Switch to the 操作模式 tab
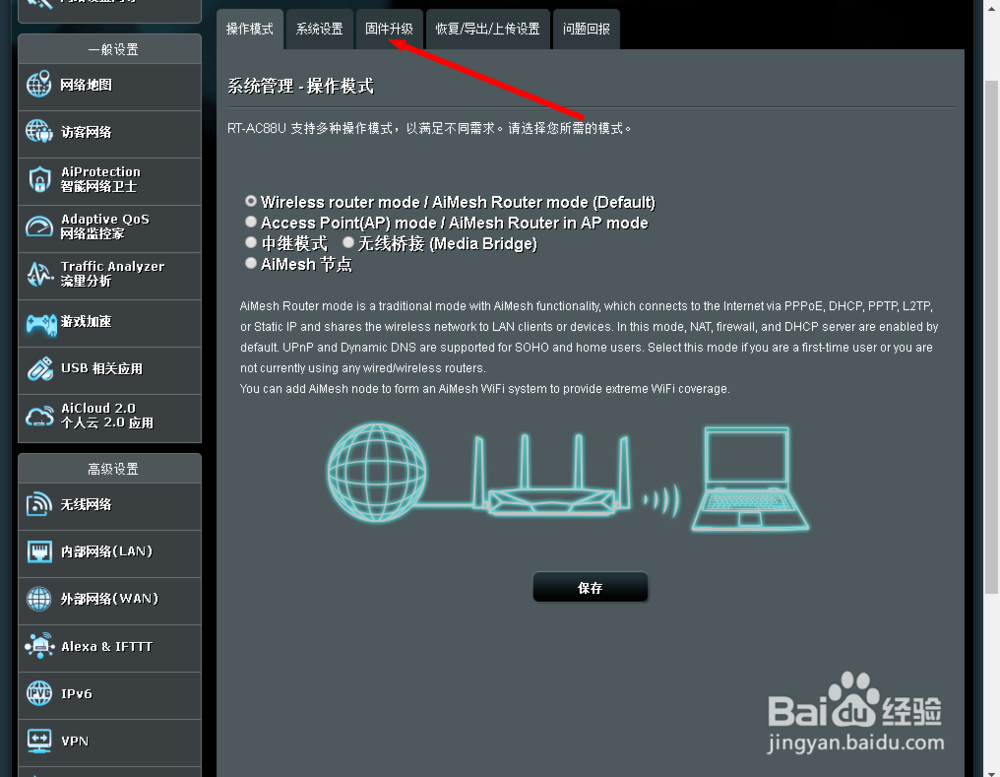The height and width of the screenshot is (777, 1000). (249, 29)
